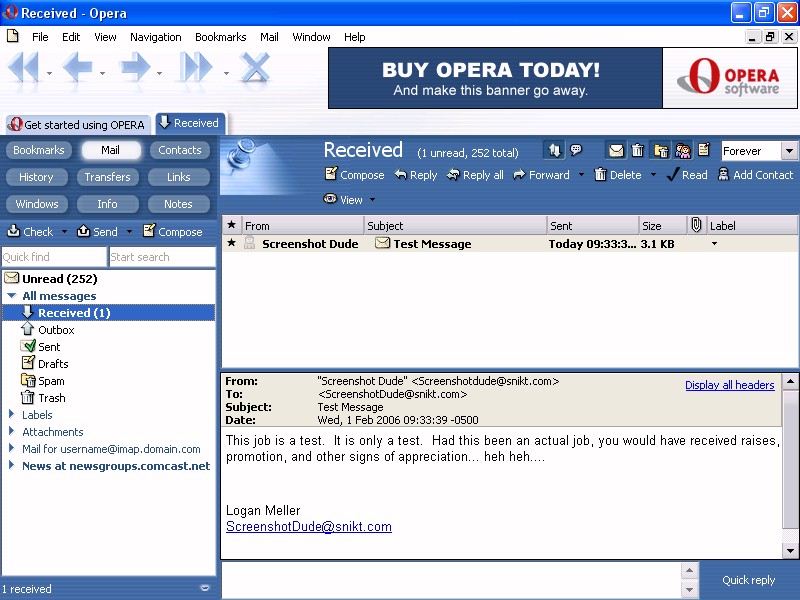This screenshot has width=800, height=600.
Task: Toggle the threaded view up-down arrows icon
Action: click(555, 150)
